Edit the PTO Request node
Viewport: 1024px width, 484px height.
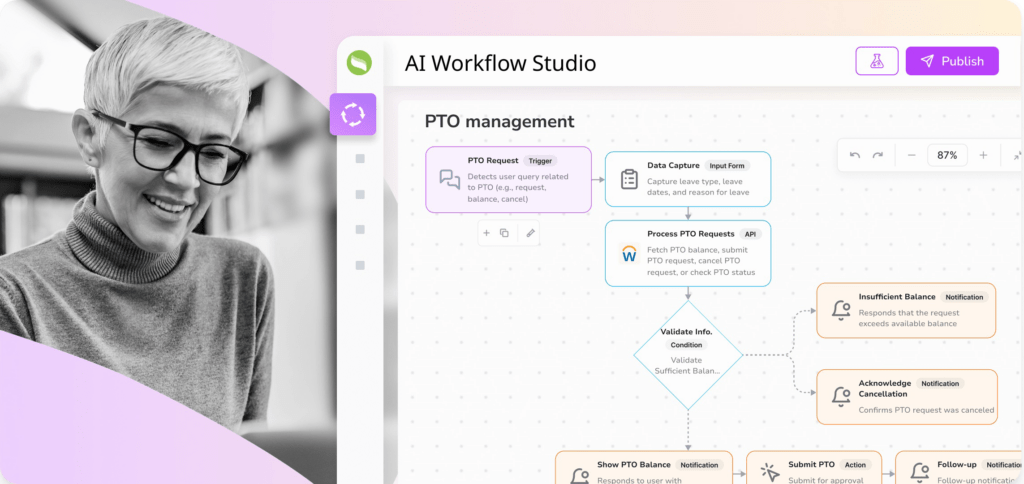pyautogui.click(x=530, y=233)
